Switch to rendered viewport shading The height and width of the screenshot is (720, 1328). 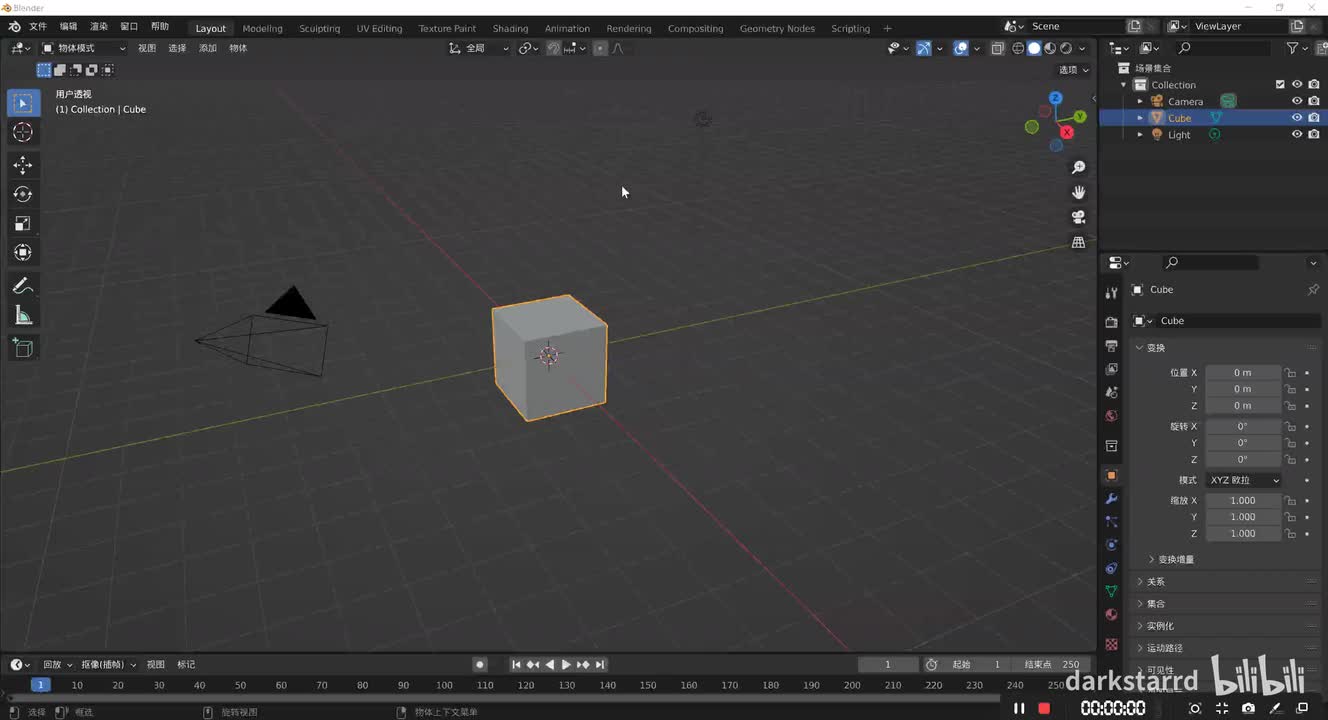pyautogui.click(x=1067, y=48)
